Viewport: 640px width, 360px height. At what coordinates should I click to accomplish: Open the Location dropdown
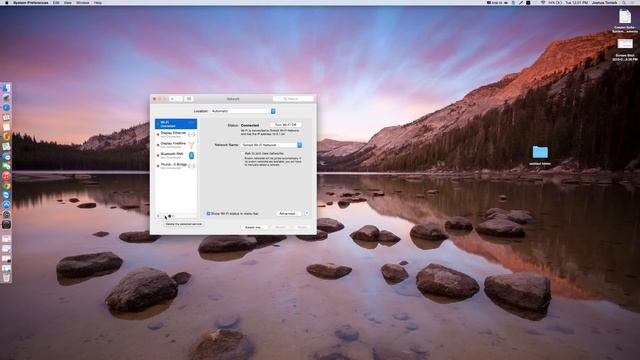click(x=243, y=111)
